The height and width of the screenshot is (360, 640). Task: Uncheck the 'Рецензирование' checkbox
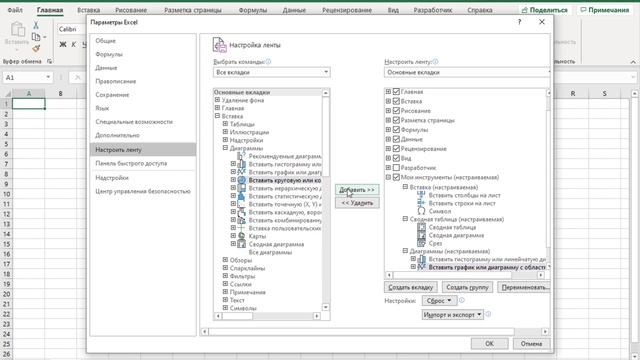[396, 149]
